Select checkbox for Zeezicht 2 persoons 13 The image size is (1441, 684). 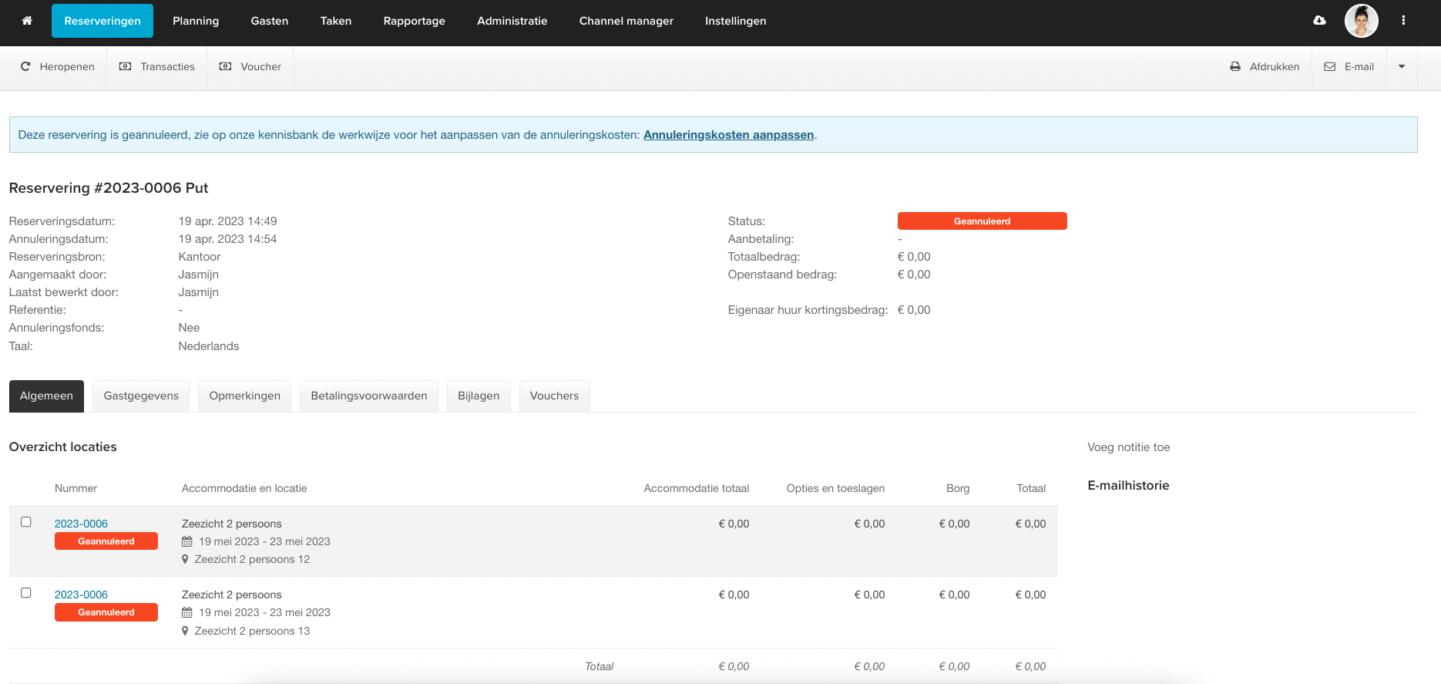pos(26,593)
